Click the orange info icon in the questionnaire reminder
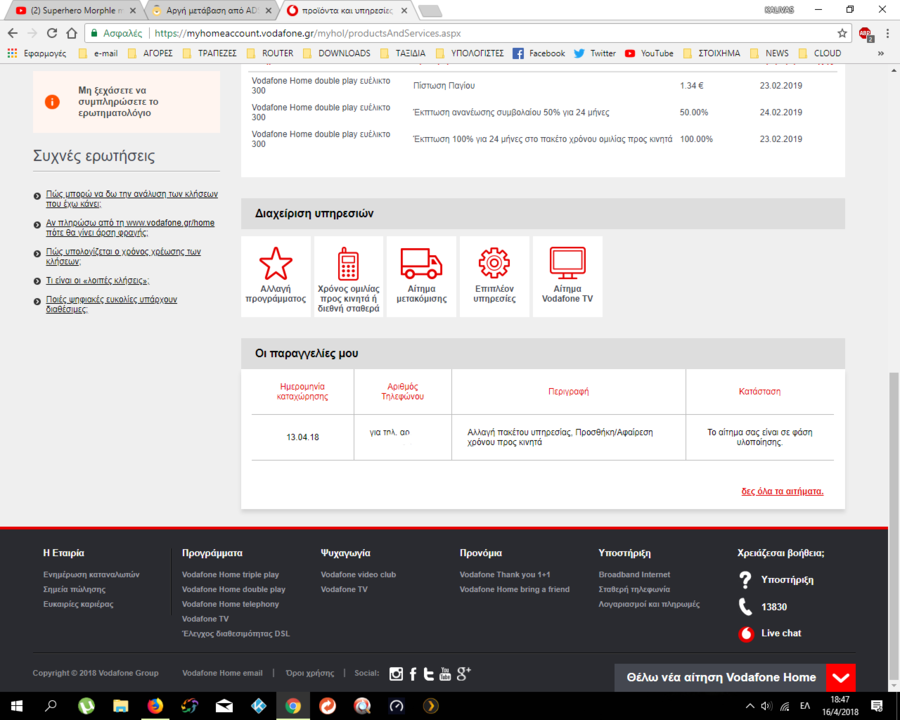The image size is (900, 720). [x=52, y=102]
